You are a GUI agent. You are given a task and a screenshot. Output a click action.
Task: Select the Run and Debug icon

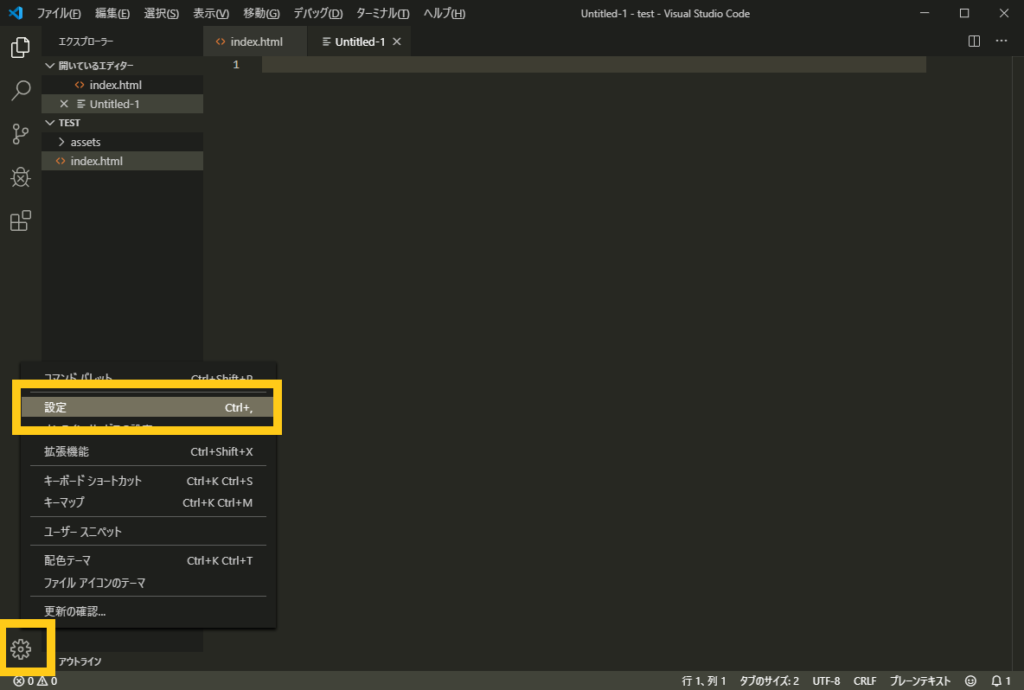point(20,177)
